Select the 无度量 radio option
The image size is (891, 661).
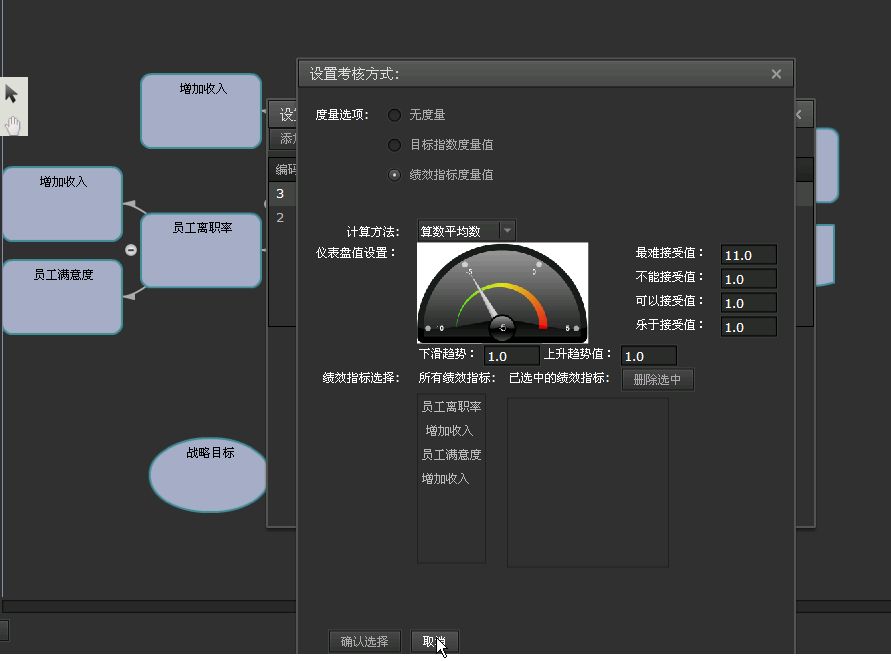(x=395, y=115)
